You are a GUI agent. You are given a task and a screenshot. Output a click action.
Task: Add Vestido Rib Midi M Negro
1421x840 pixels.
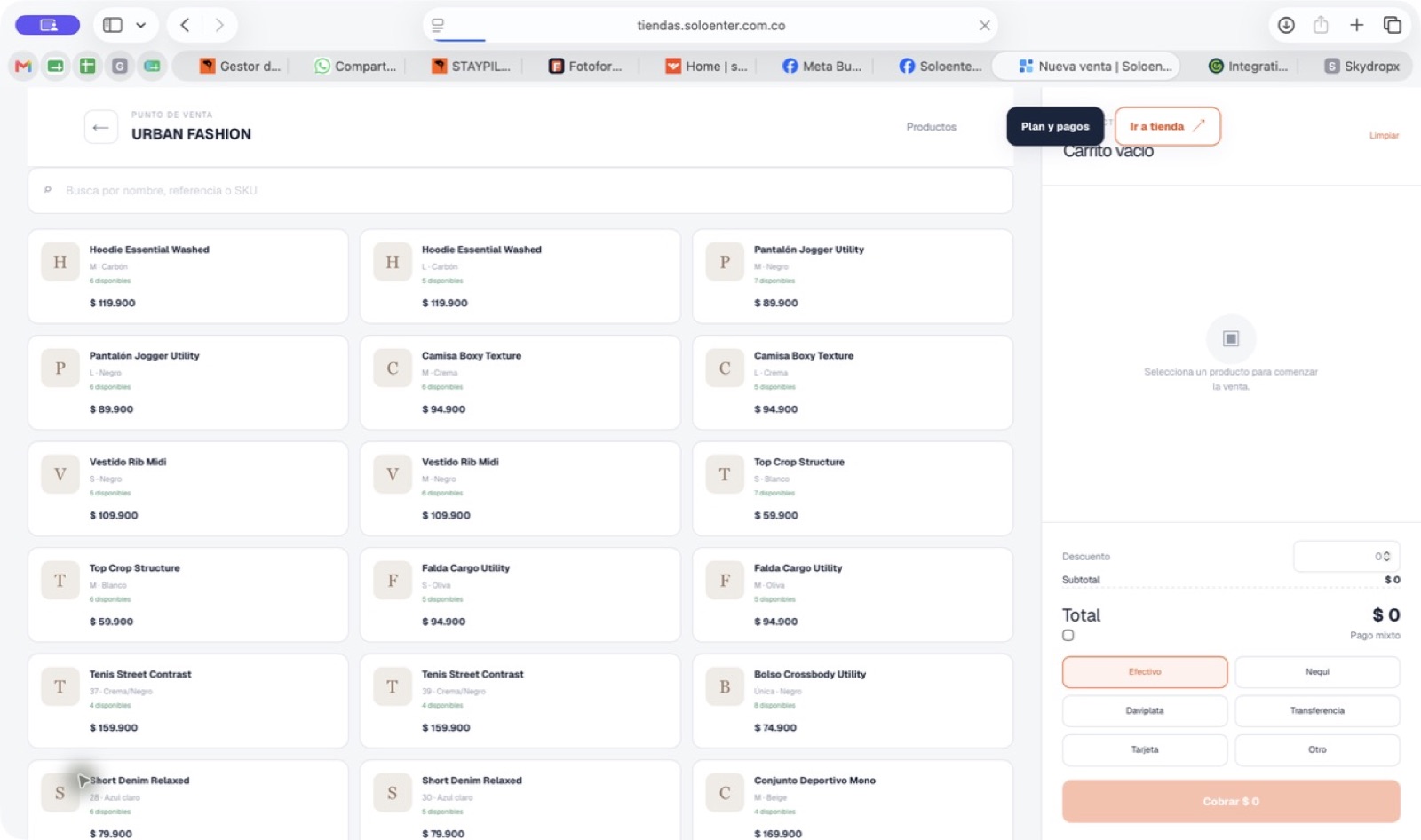[520, 488]
